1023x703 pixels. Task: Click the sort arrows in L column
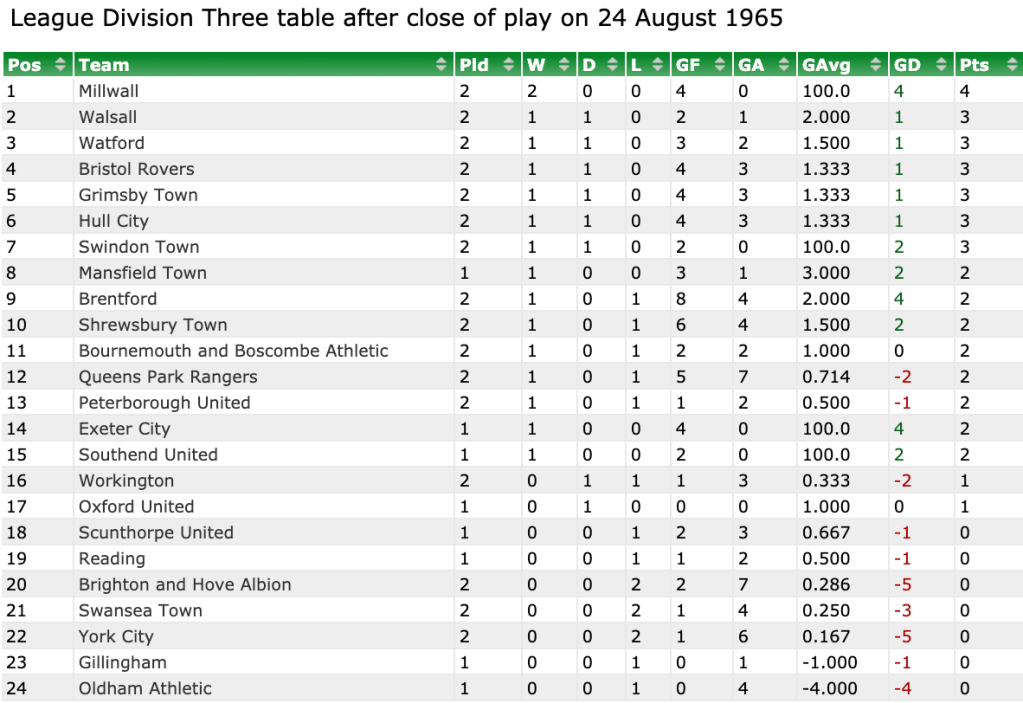[658, 65]
